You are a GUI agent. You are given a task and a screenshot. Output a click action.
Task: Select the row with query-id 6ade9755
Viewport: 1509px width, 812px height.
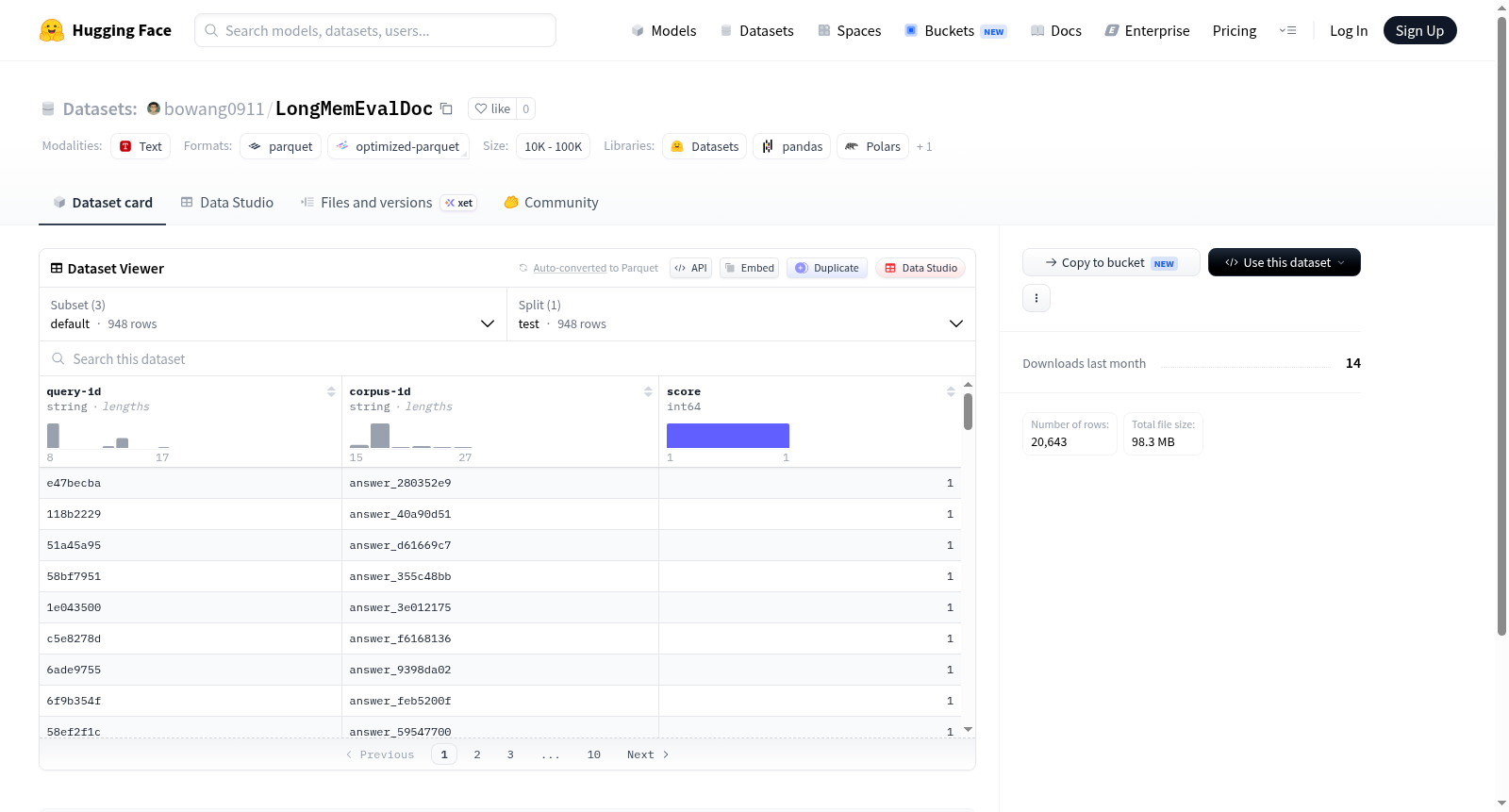[x=500, y=670]
